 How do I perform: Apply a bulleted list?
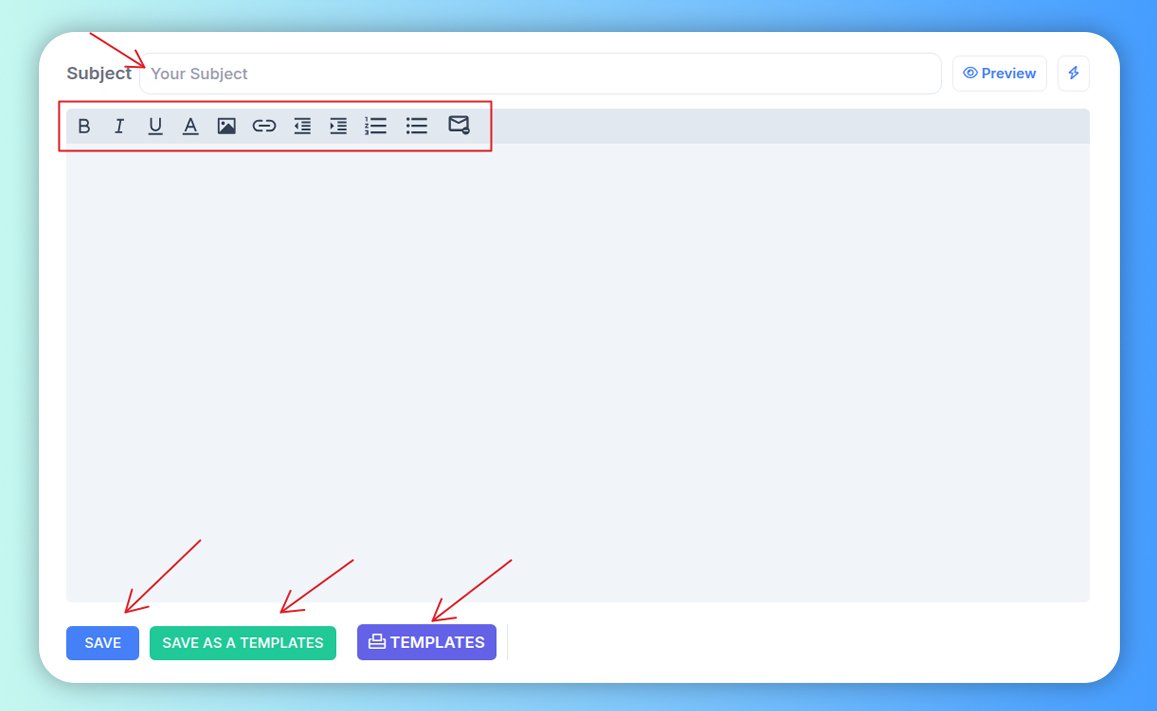(x=416, y=125)
